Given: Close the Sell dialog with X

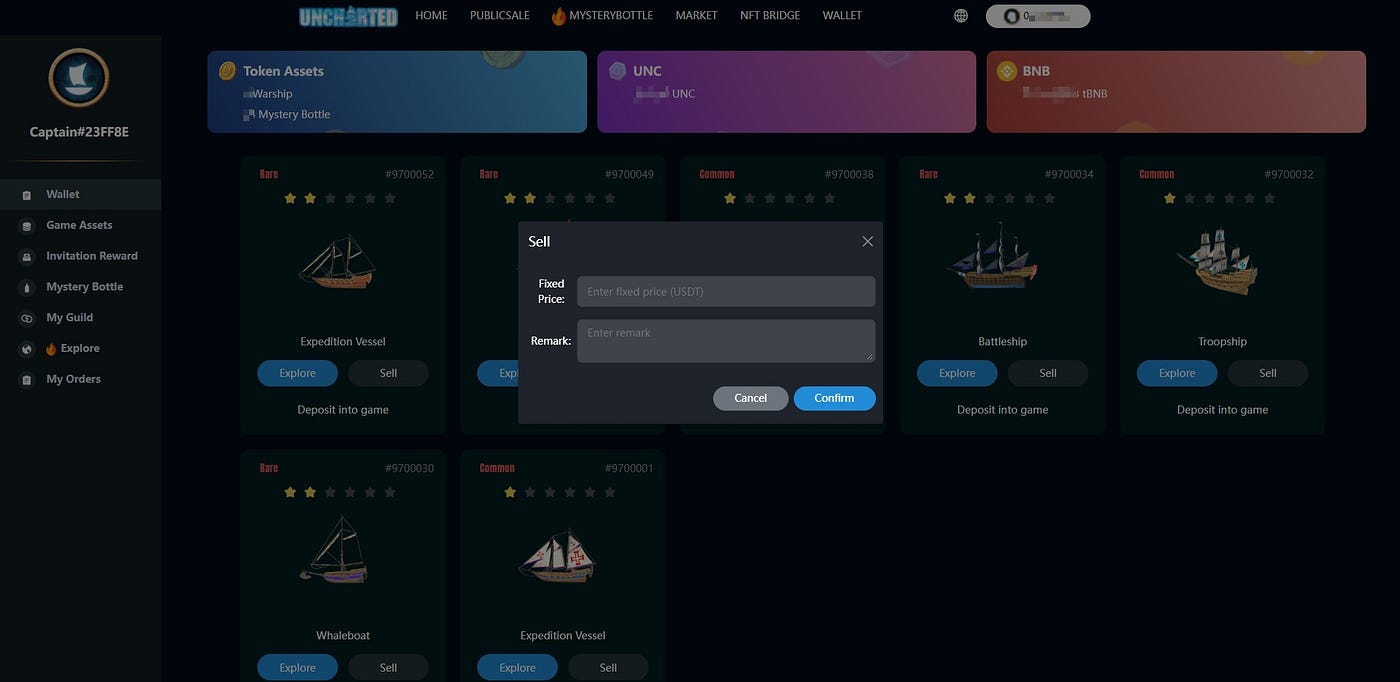Looking at the screenshot, I should (x=867, y=241).
